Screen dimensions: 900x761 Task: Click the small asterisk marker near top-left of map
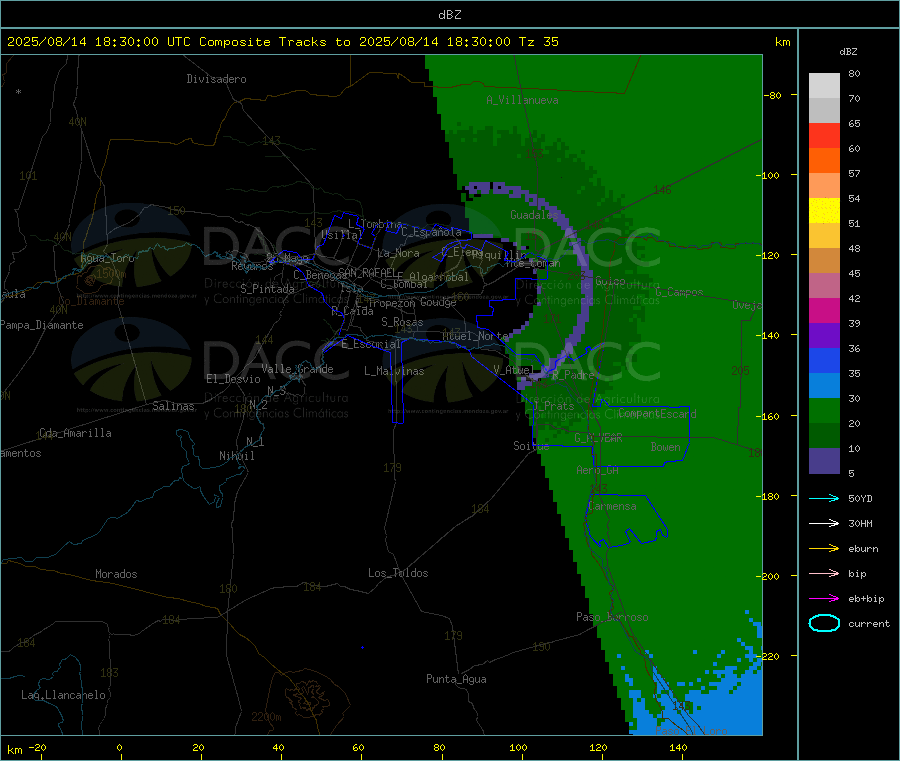18,92
